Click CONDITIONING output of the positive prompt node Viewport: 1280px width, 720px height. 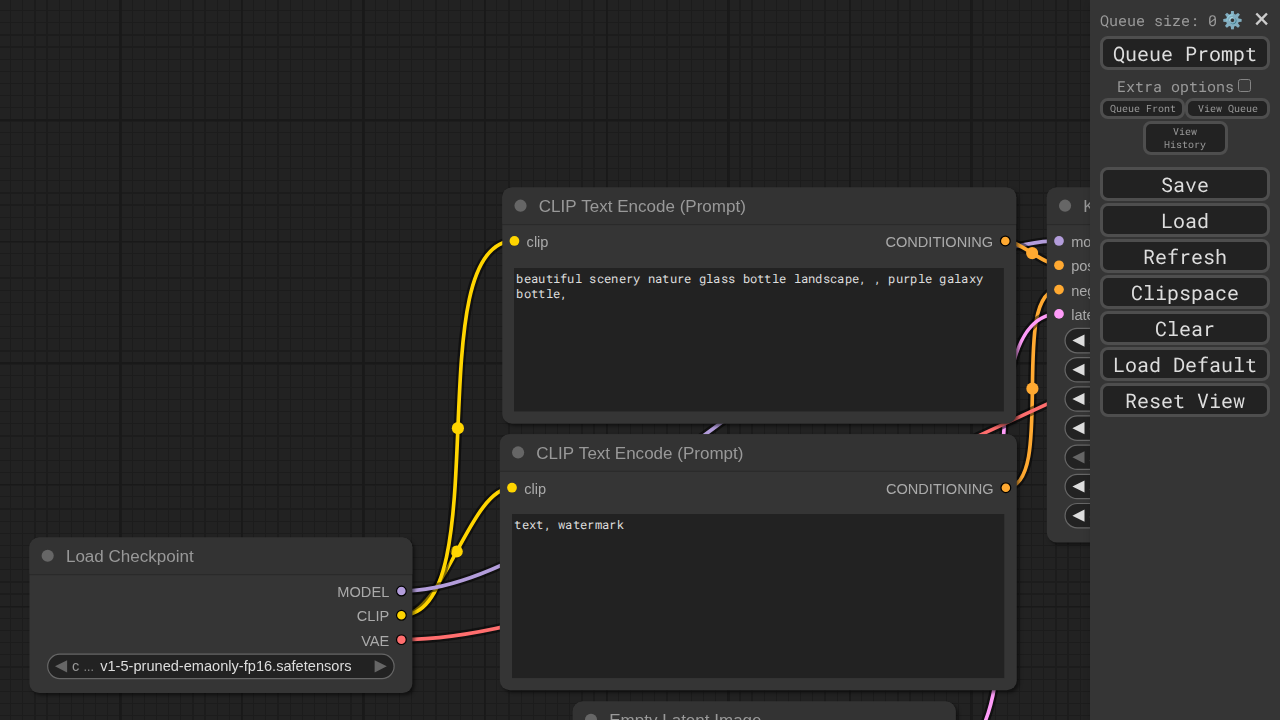pos(1005,241)
